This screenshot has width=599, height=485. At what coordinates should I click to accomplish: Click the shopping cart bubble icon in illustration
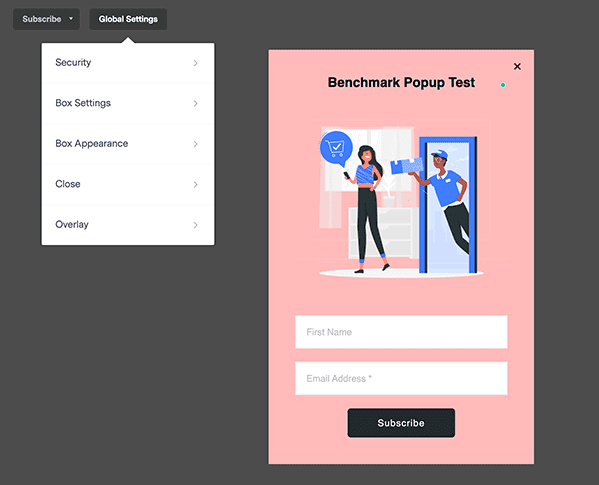click(x=336, y=148)
